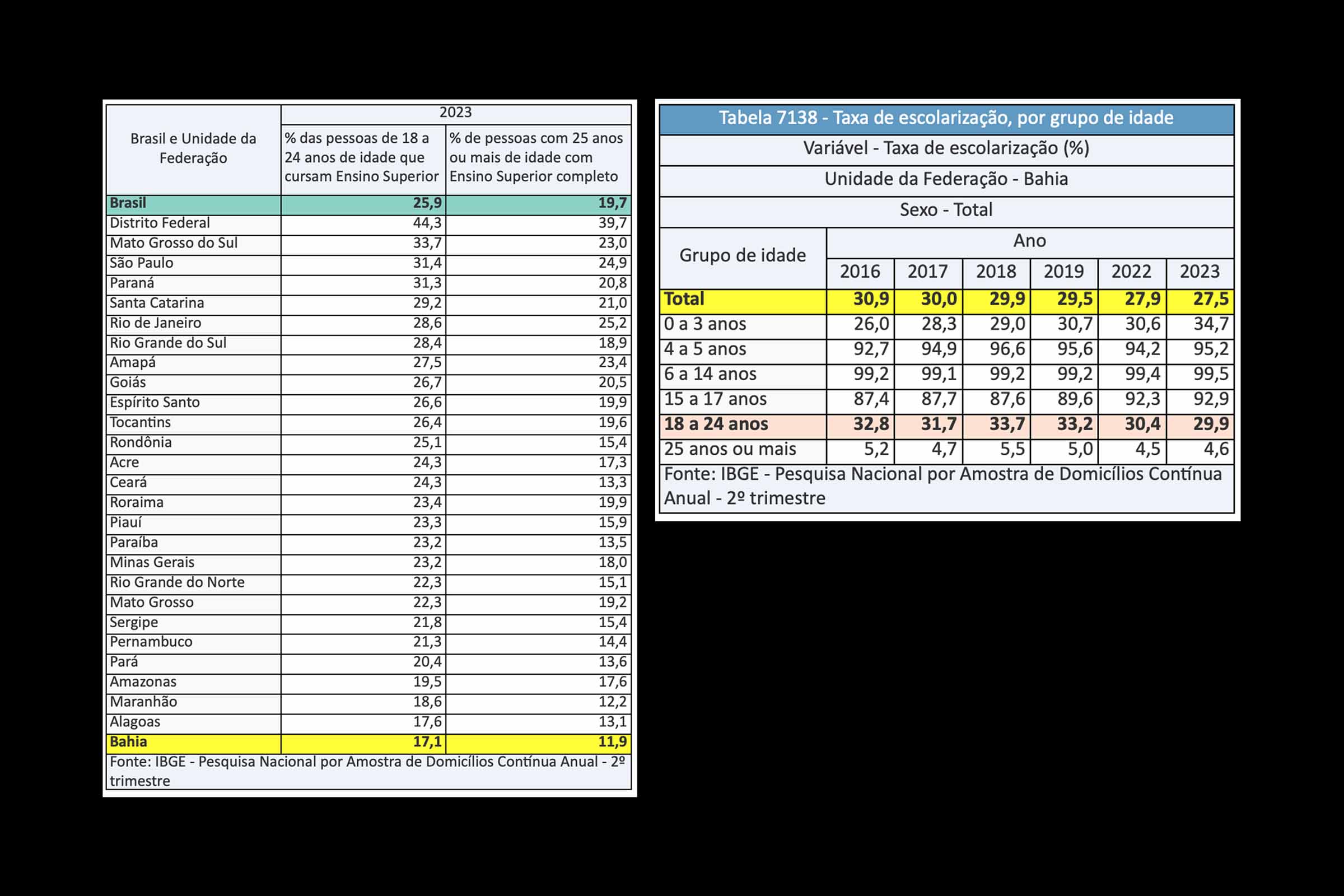Viewport: 1344px width, 896px height.
Task: Click the Brasil row label
Action: pyautogui.click(x=128, y=203)
